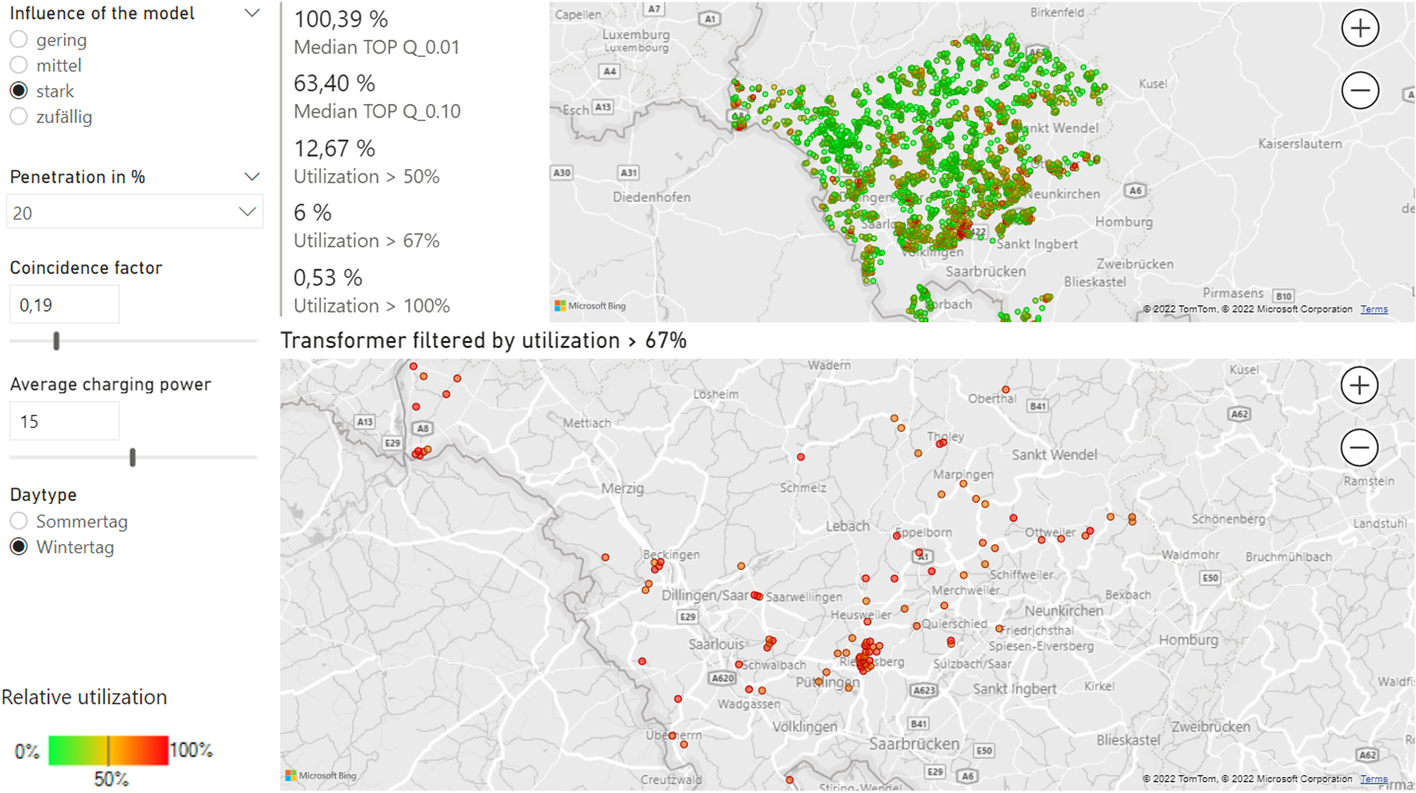Viewport: 1416px width, 793px height.
Task: Click the 'Zweibrücken' label on lower map
Action: pyautogui.click(x=1212, y=727)
